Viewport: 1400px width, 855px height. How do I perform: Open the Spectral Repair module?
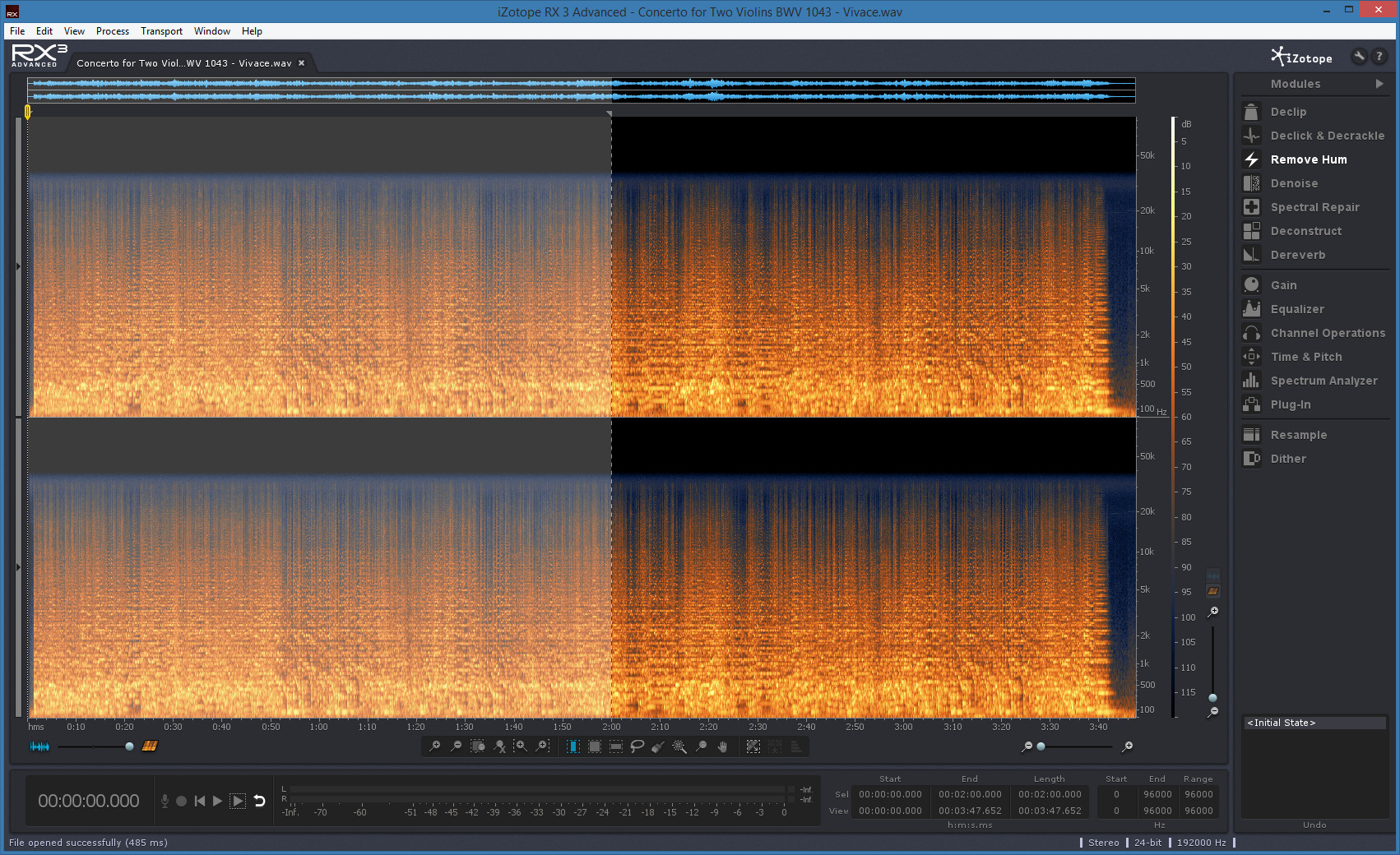(x=1314, y=207)
